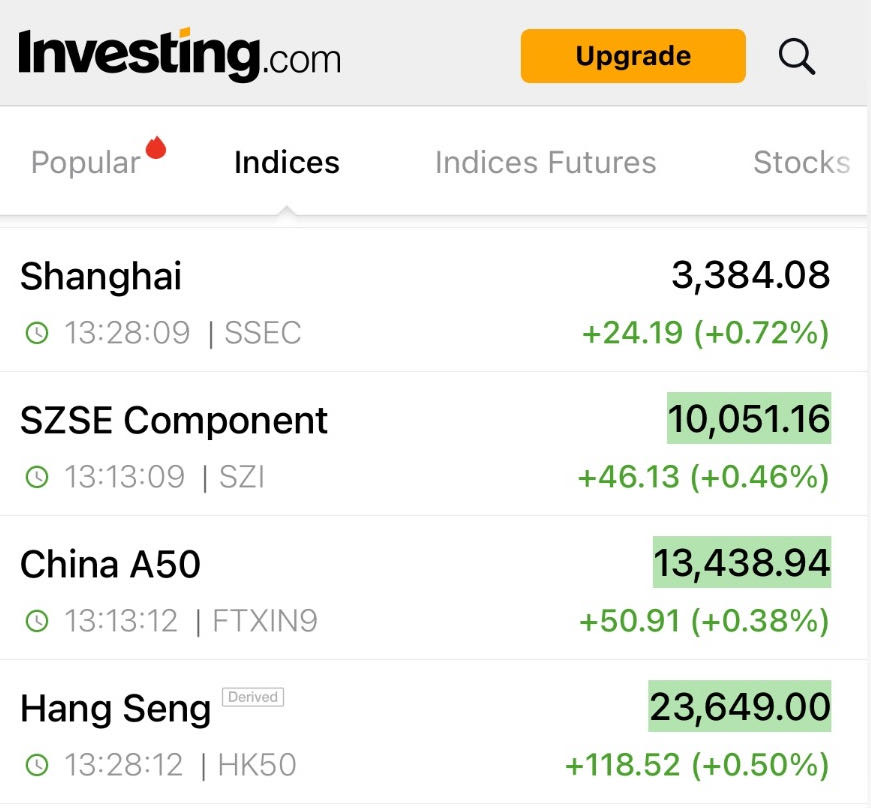Screen dimensions: 871x808
Task: Click the clock icon in Hang Seng row
Action: pyautogui.click(x=37, y=766)
